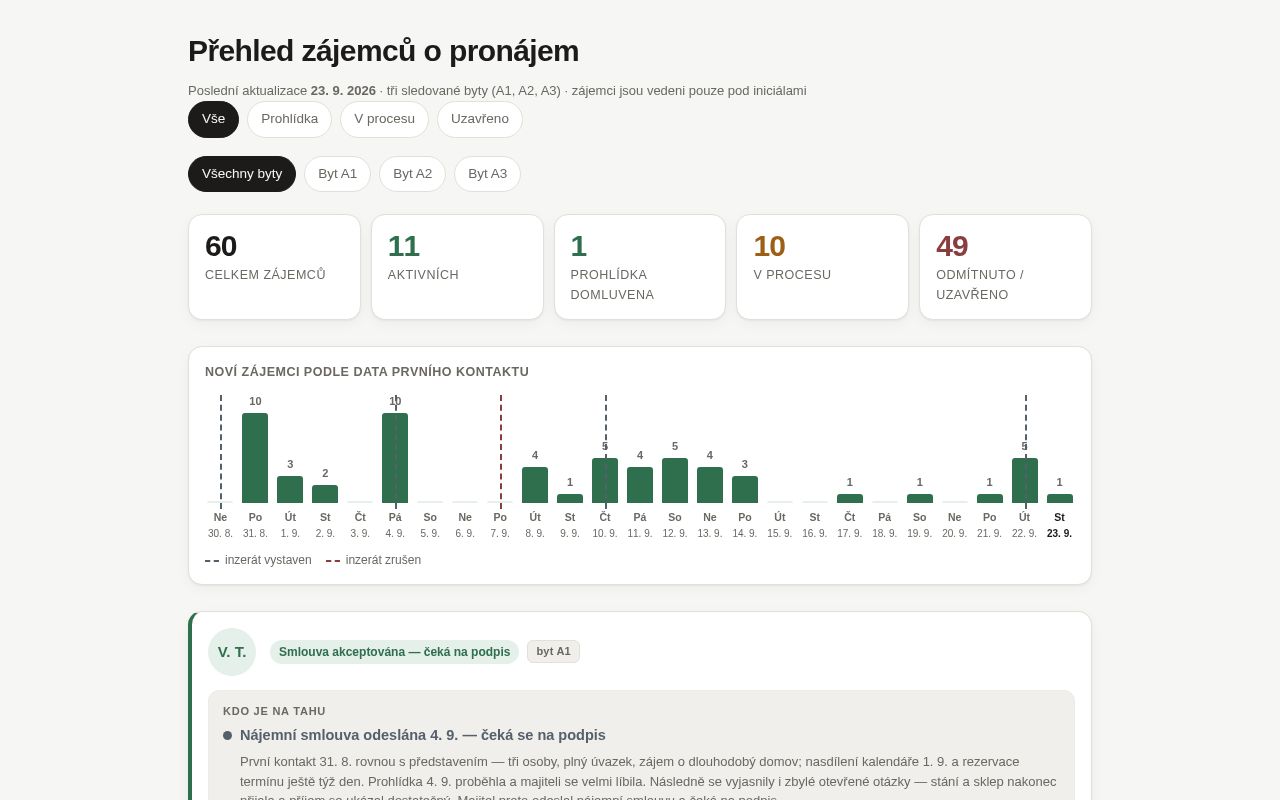Open the "Aktivních" card showing 11

coord(457,267)
